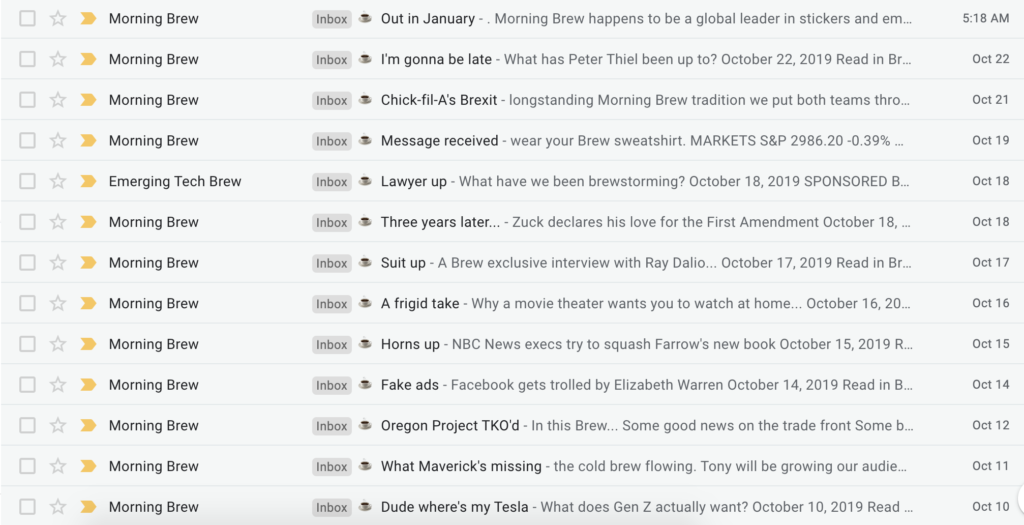Select the 'Suit up' email checkbox
Viewport: 1024px width, 525px height.
27,262
